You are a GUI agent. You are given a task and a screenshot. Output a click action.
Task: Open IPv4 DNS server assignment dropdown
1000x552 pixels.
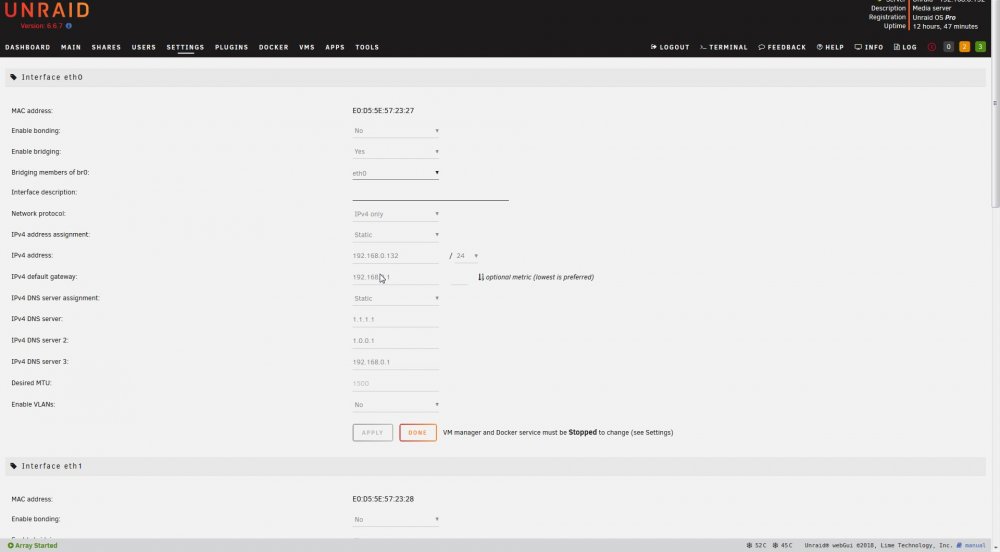pyautogui.click(x=395, y=298)
